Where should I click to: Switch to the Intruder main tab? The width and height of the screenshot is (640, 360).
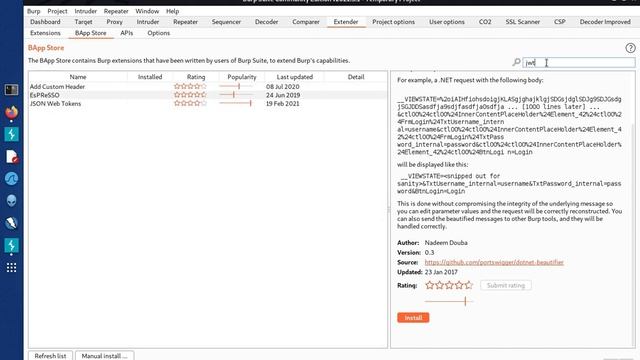(x=148, y=22)
